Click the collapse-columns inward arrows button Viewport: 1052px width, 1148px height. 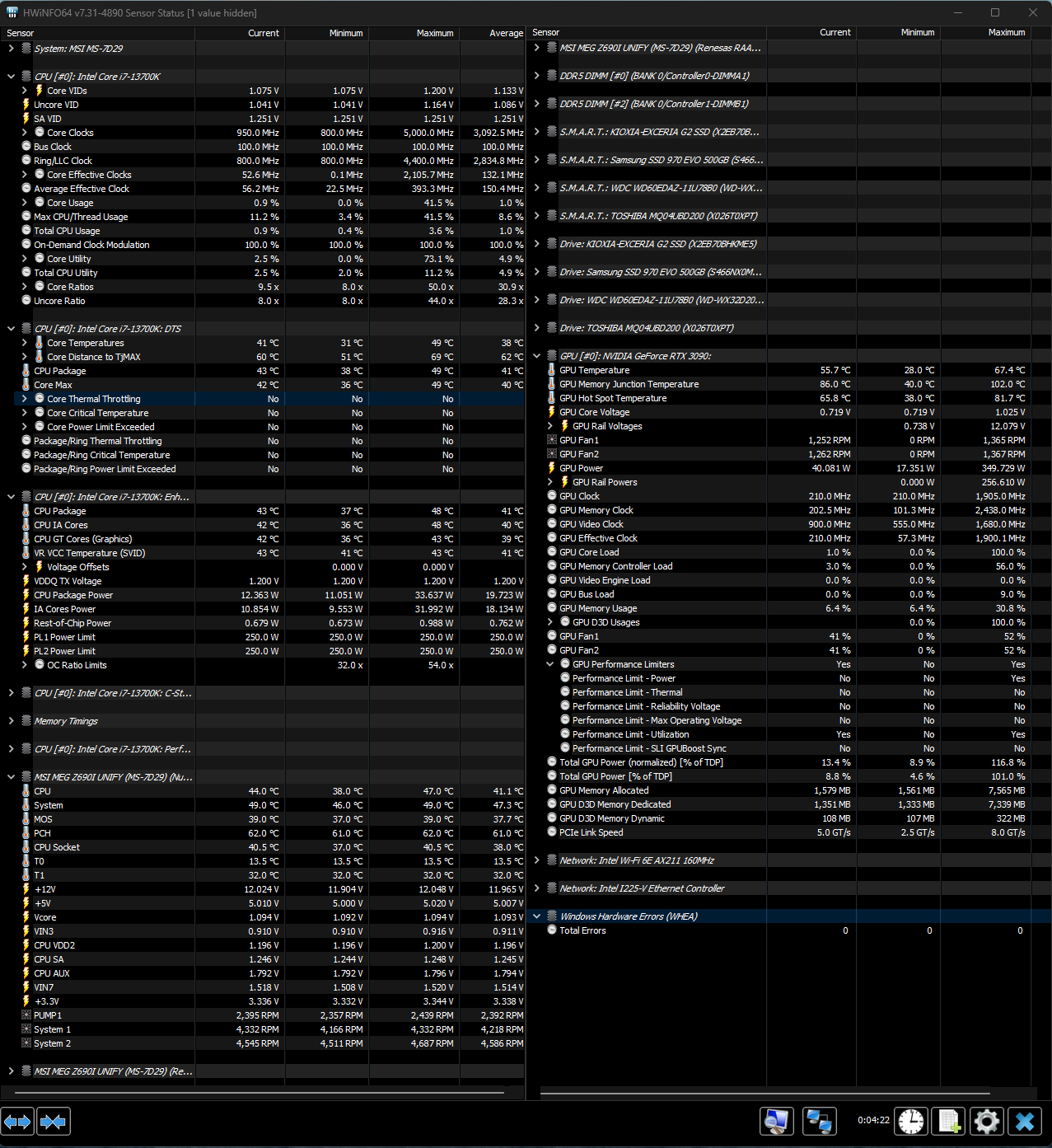tap(54, 1122)
